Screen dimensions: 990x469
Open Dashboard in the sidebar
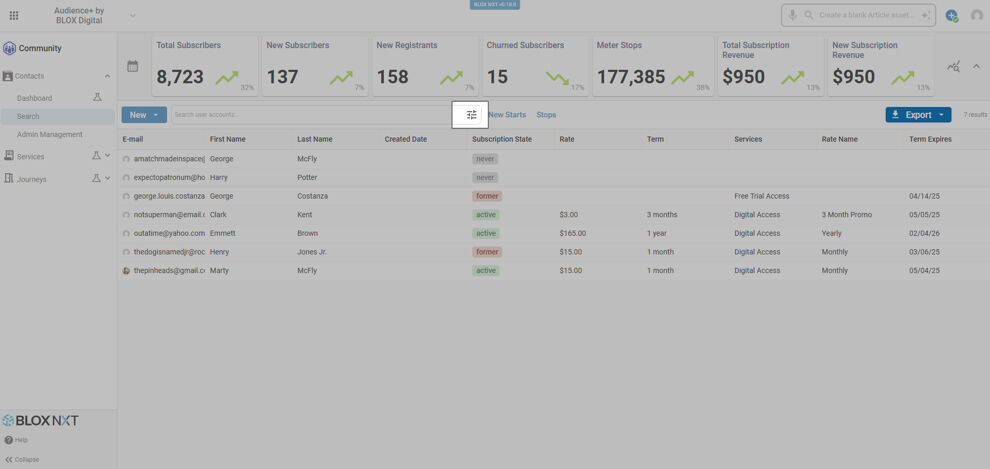click(35, 98)
